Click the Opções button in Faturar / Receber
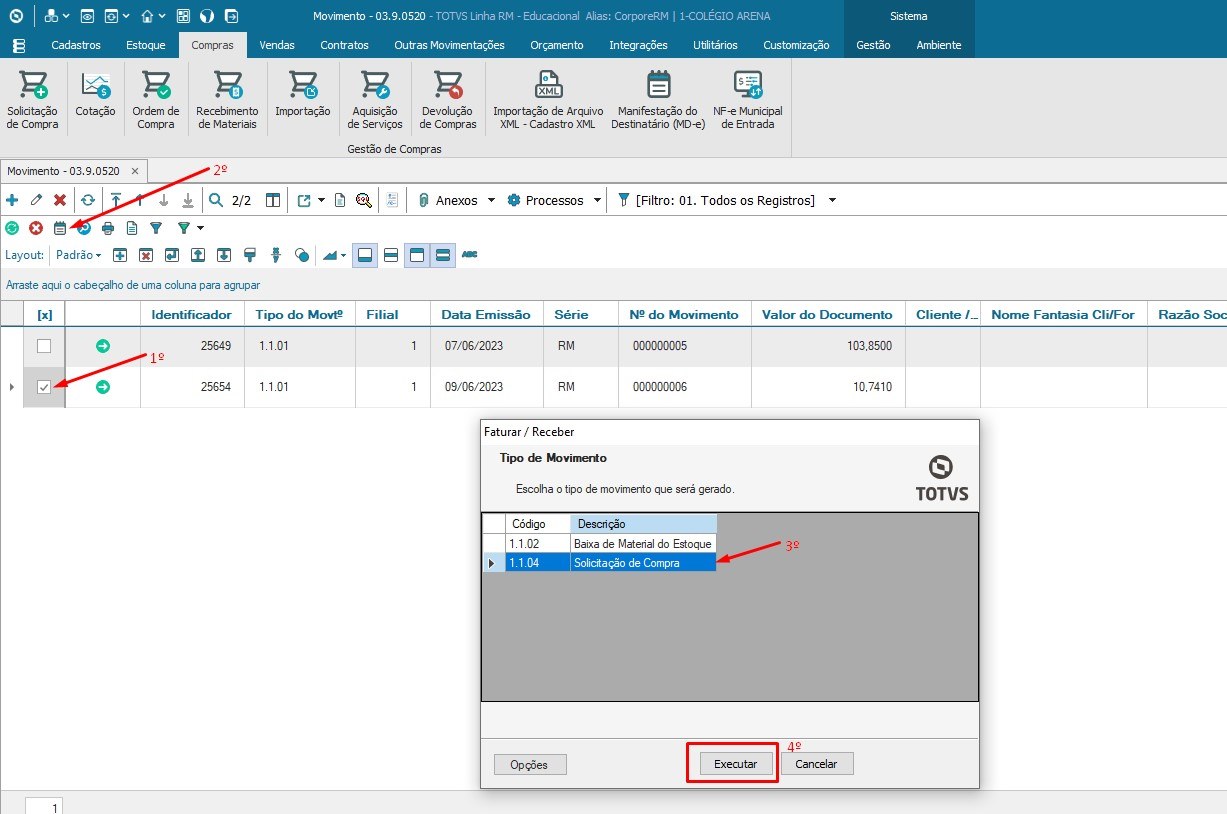The width and height of the screenshot is (1227, 814). coord(529,763)
